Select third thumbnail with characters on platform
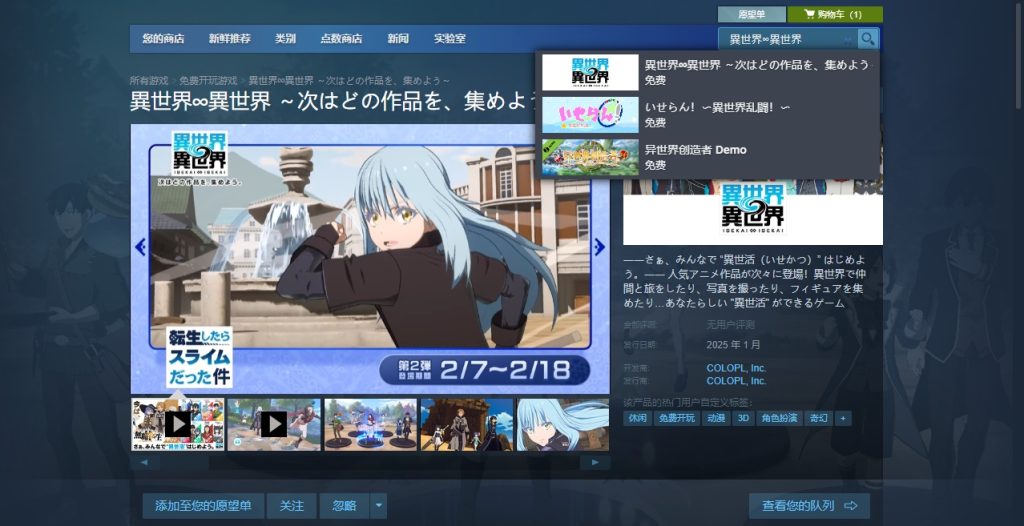 click(370, 424)
